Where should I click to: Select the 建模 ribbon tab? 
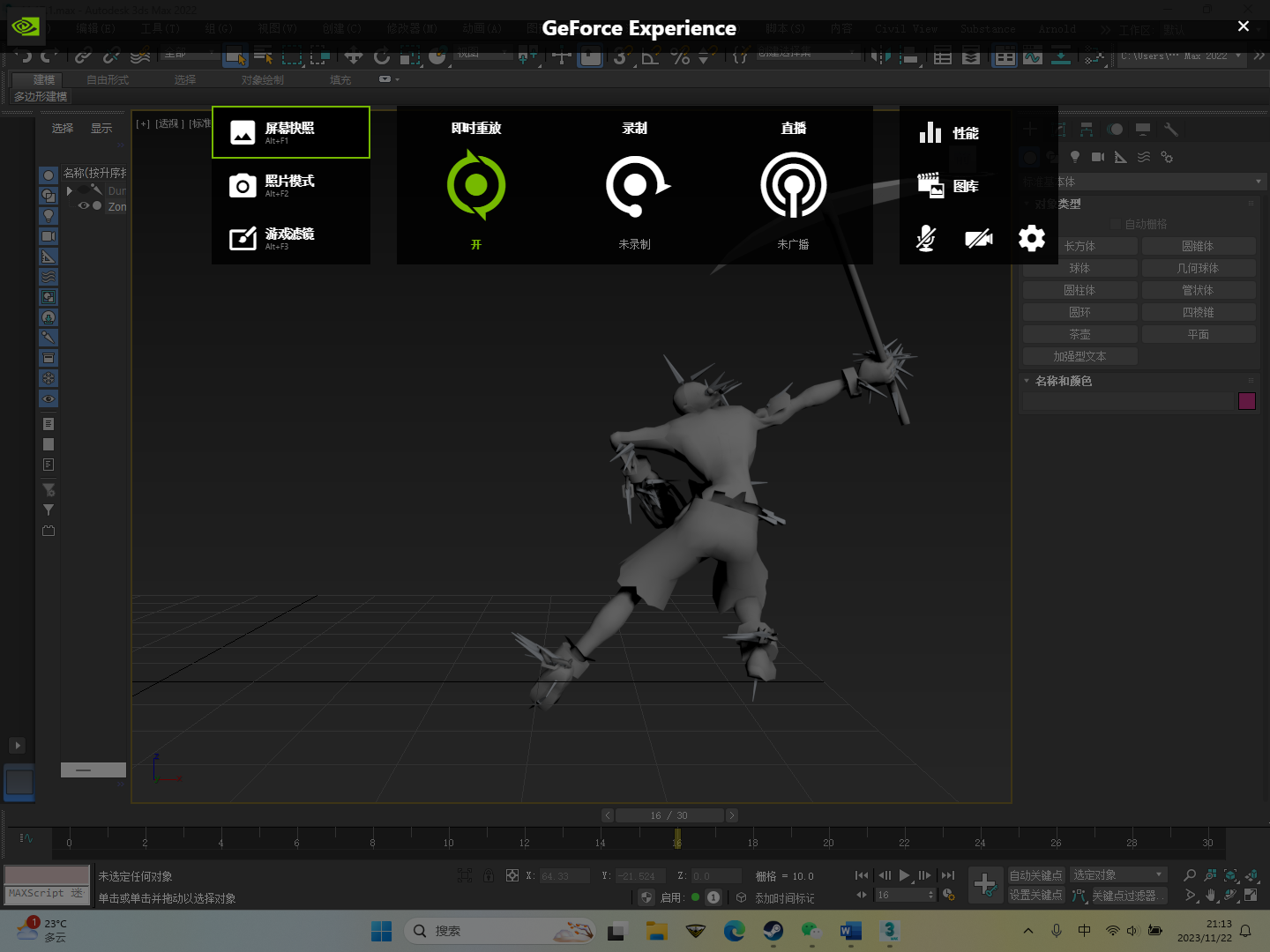pos(43,79)
